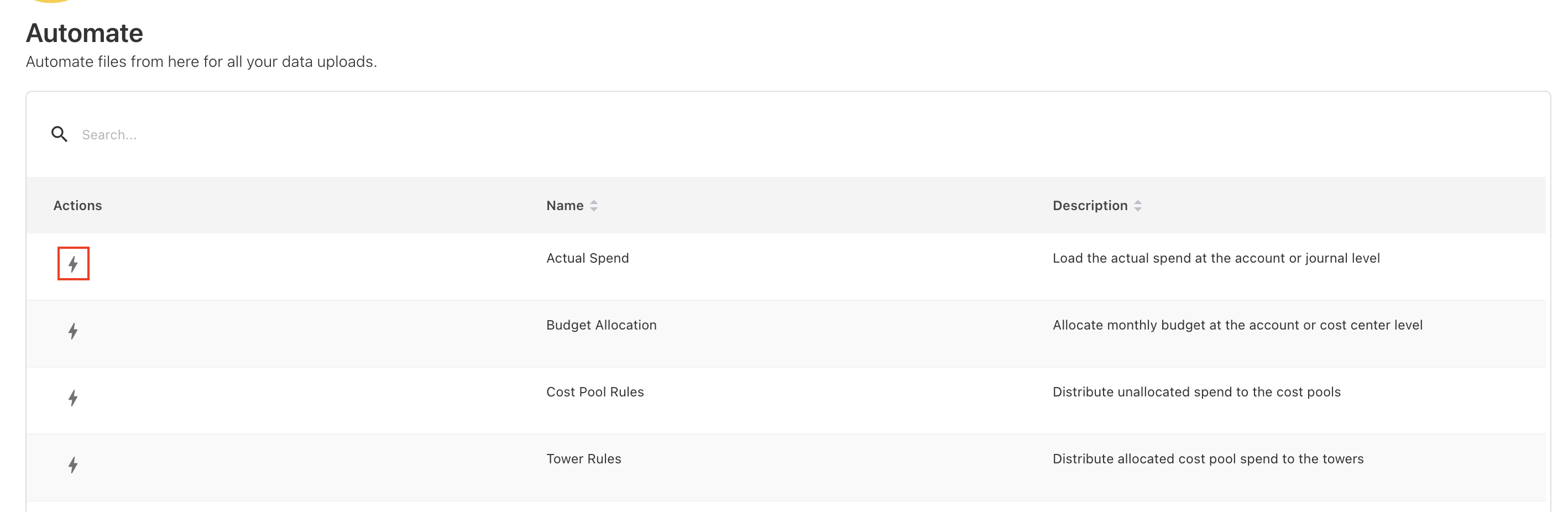Select the 'Distribute allocated cost pool' description

click(x=1208, y=459)
